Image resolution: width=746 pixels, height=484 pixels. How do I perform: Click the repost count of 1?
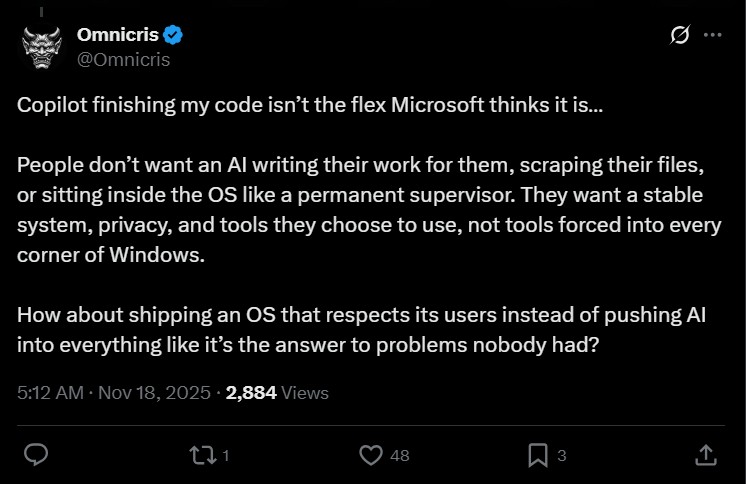pos(226,456)
